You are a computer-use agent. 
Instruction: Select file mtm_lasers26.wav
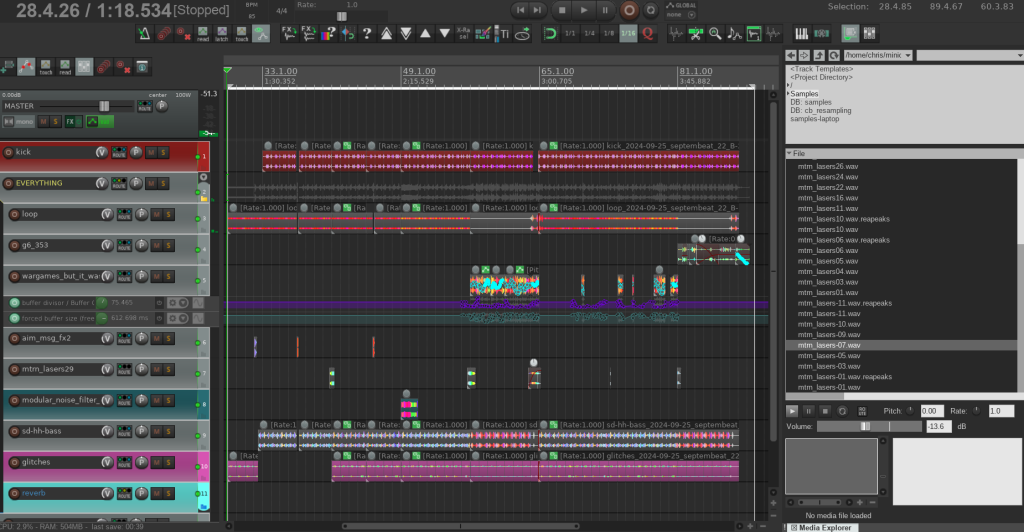(x=827, y=166)
